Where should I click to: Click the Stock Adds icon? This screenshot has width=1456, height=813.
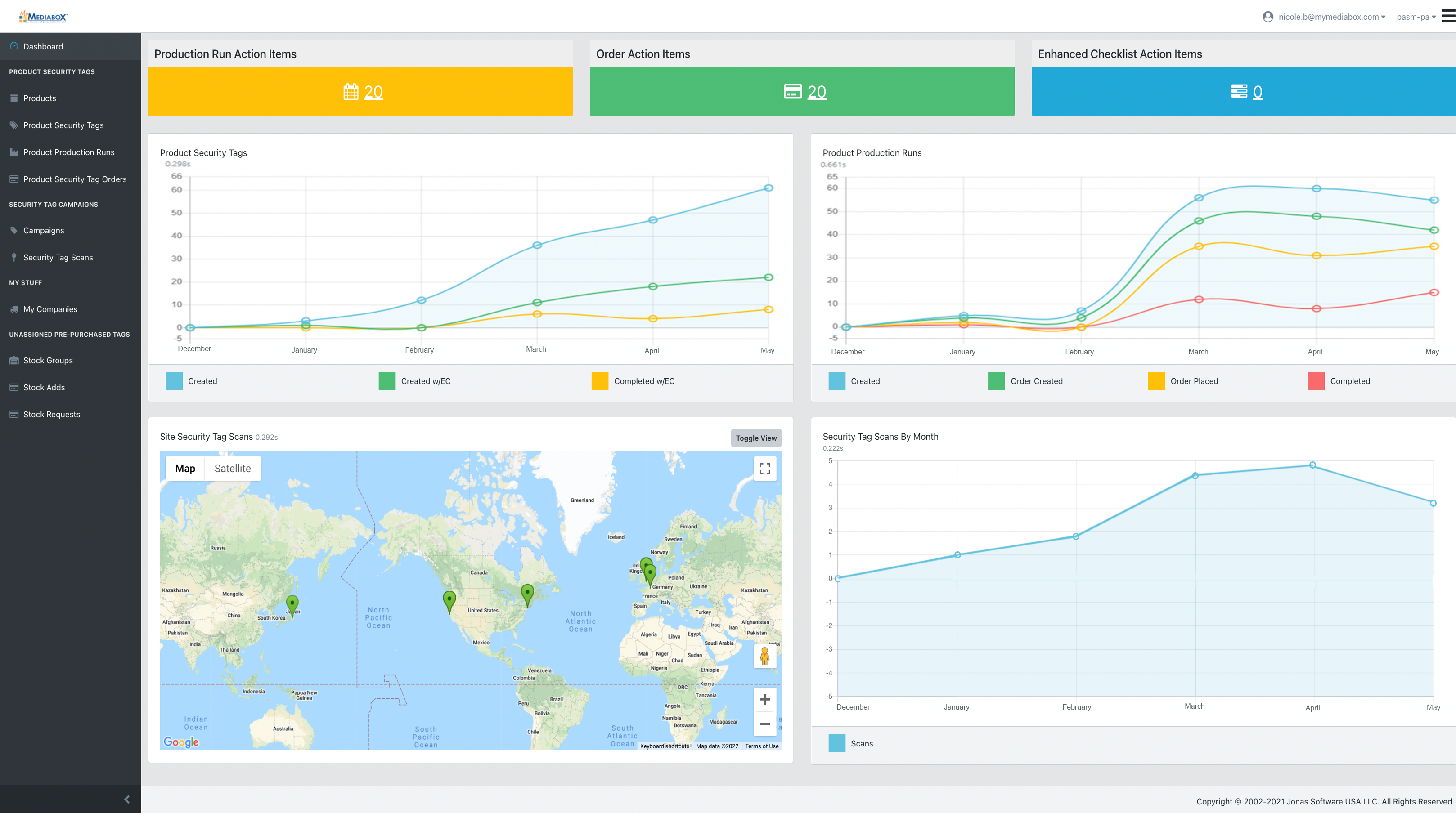14,388
